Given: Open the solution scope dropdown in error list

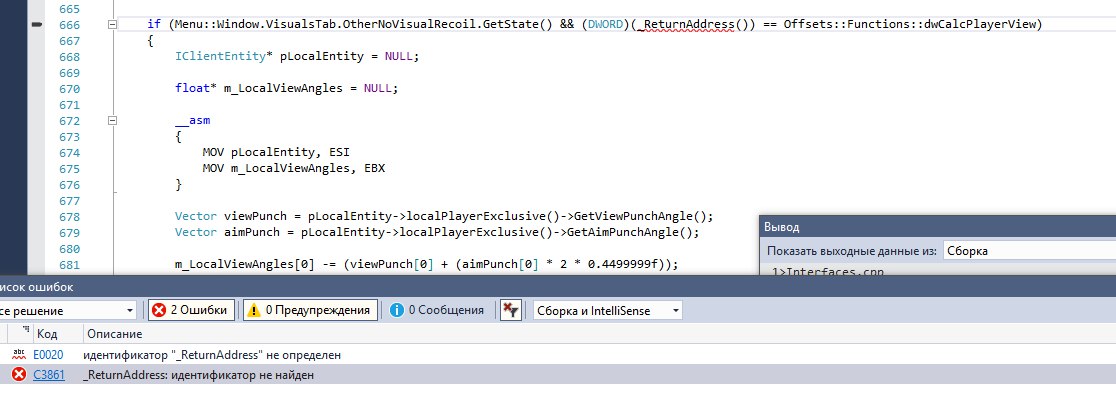Looking at the screenshot, I should tap(68, 310).
